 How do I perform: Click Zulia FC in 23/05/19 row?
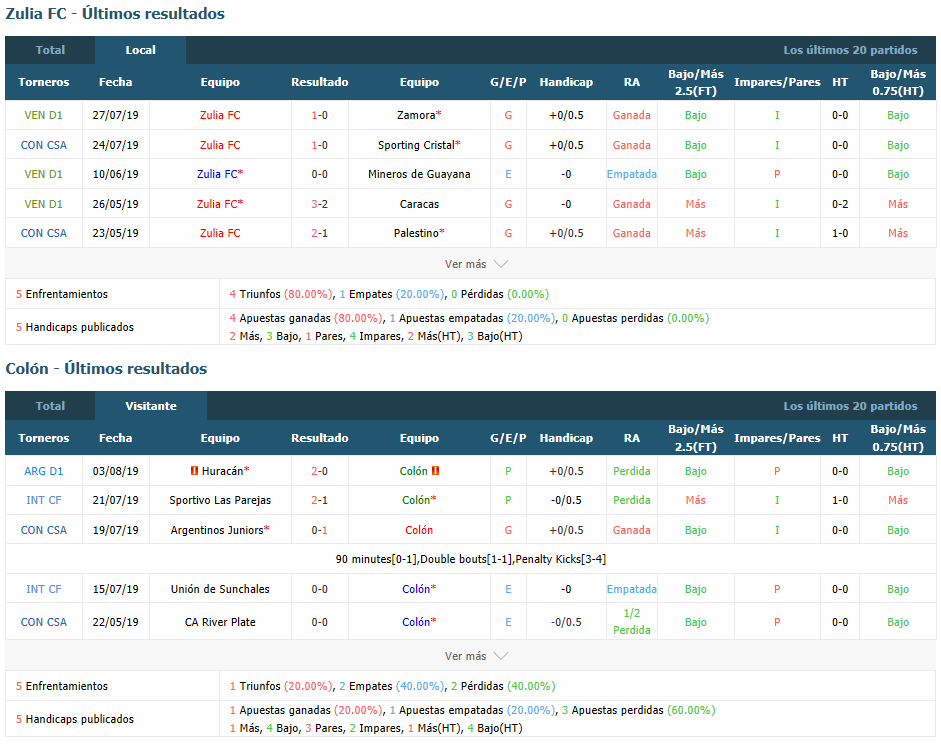point(220,233)
